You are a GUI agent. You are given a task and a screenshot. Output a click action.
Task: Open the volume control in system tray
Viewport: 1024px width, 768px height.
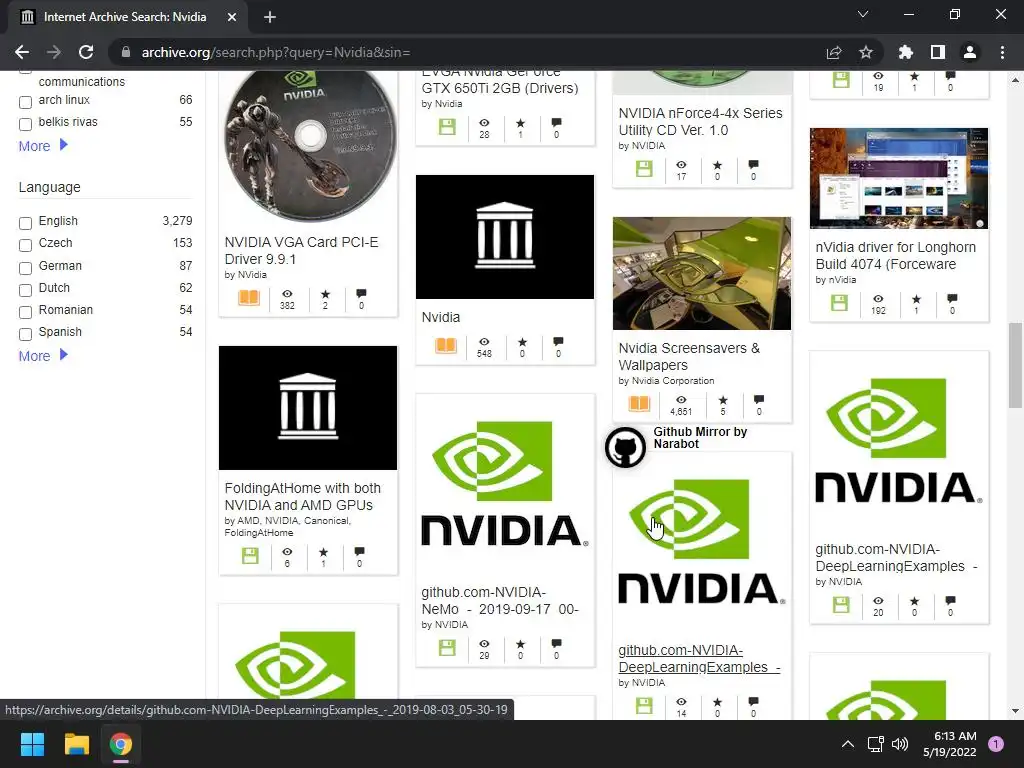[900, 744]
